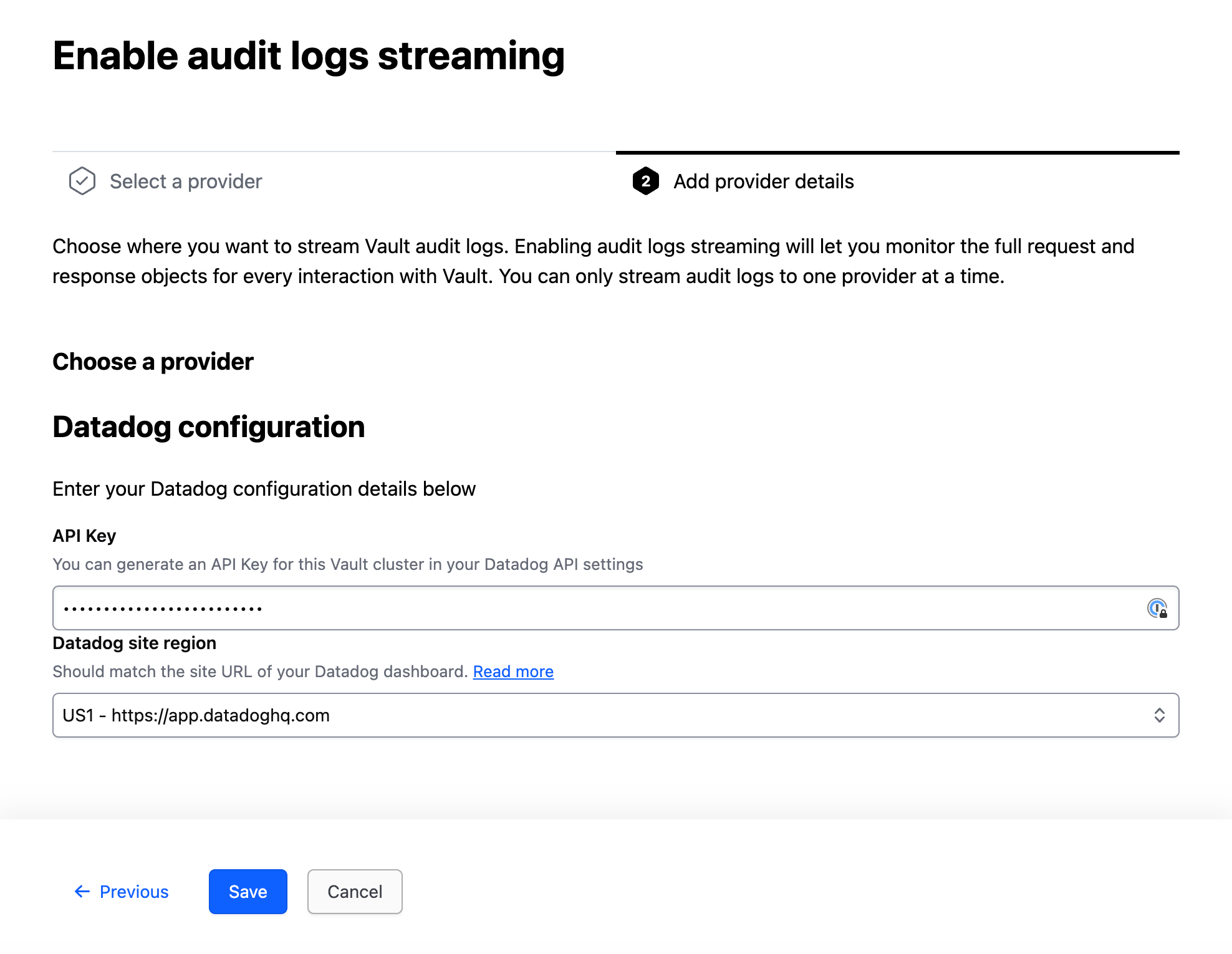Go back with the Previous link
This screenshot has height=954, width=1232.
[122, 892]
